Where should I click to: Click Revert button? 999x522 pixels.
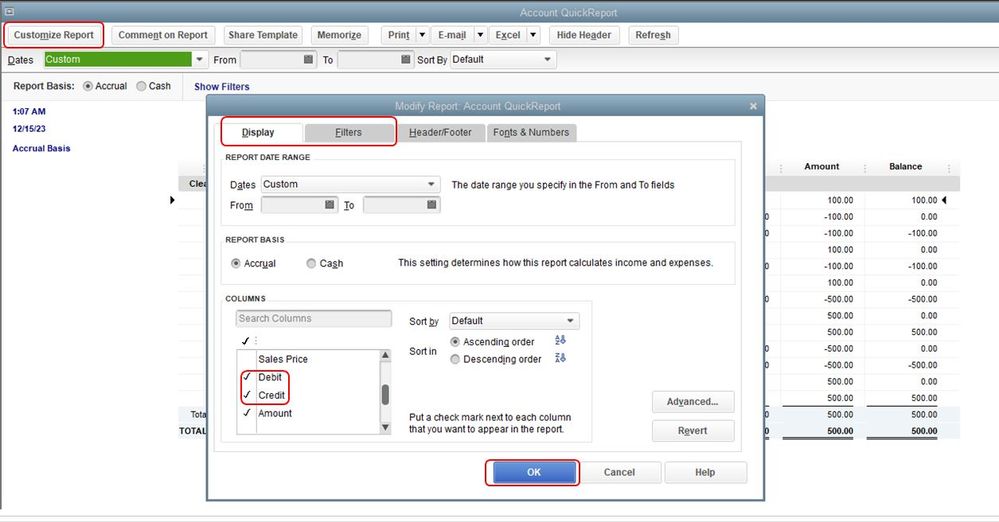[693, 431]
